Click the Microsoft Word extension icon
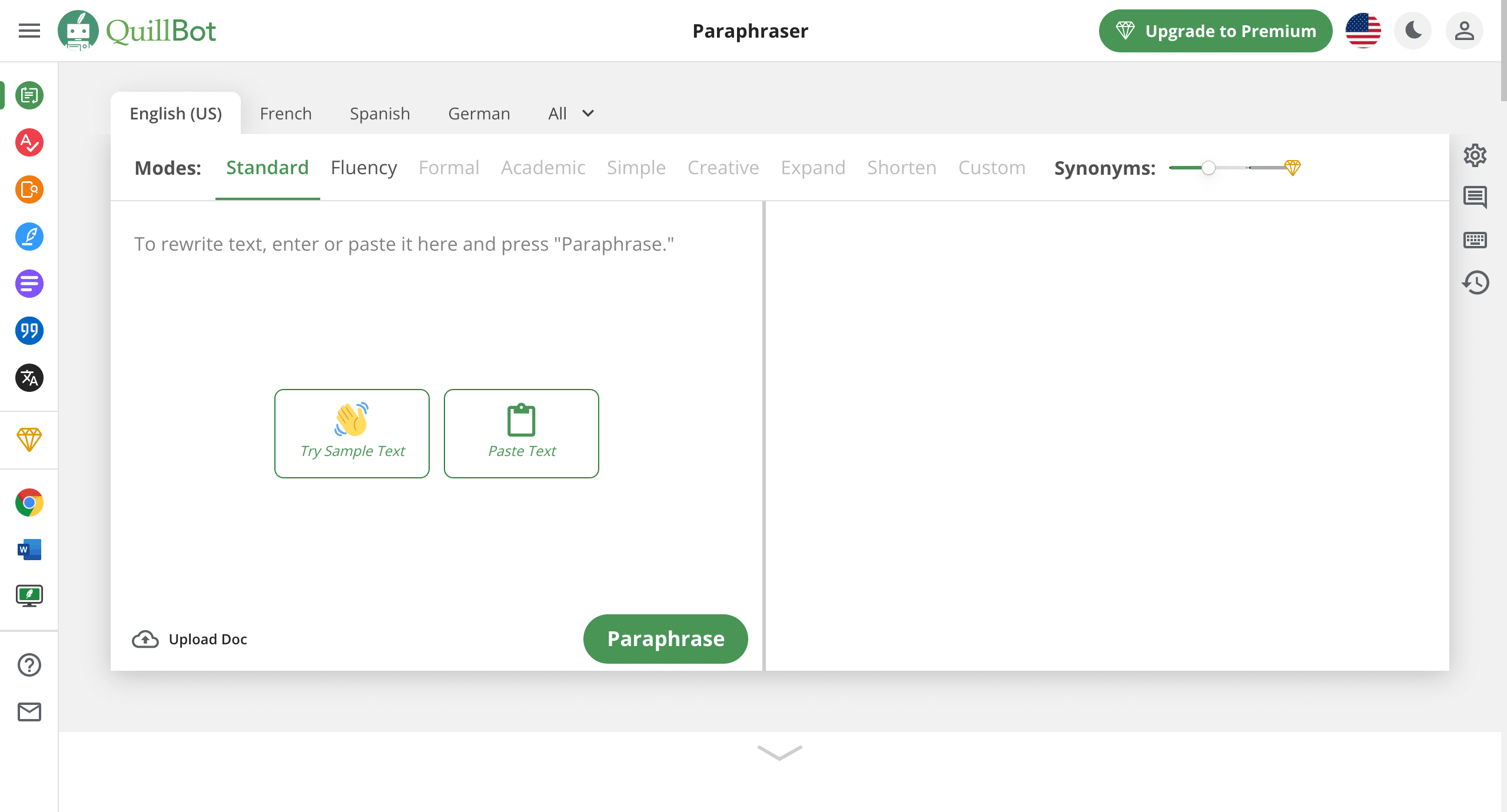Screen dimensions: 1507x812 (29, 550)
